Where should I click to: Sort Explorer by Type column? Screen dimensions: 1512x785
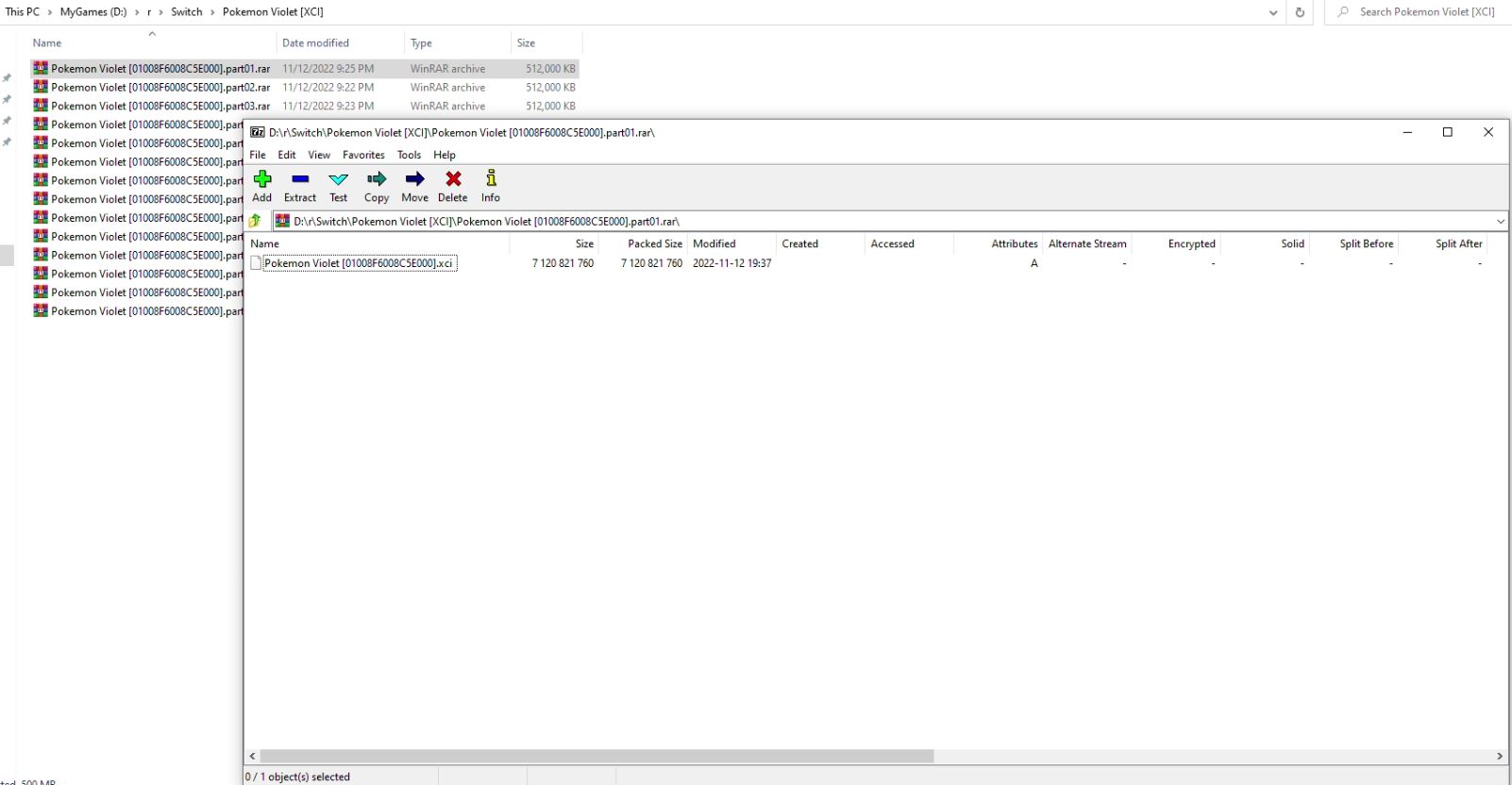(457, 42)
